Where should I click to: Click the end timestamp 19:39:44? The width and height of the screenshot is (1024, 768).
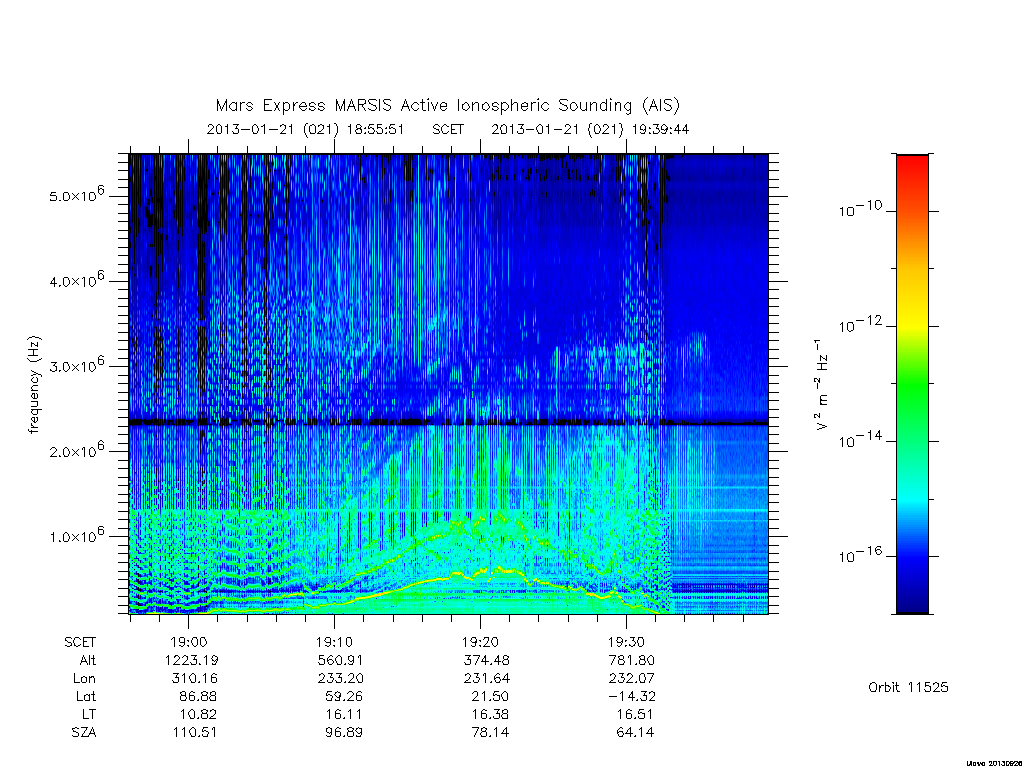[660, 129]
